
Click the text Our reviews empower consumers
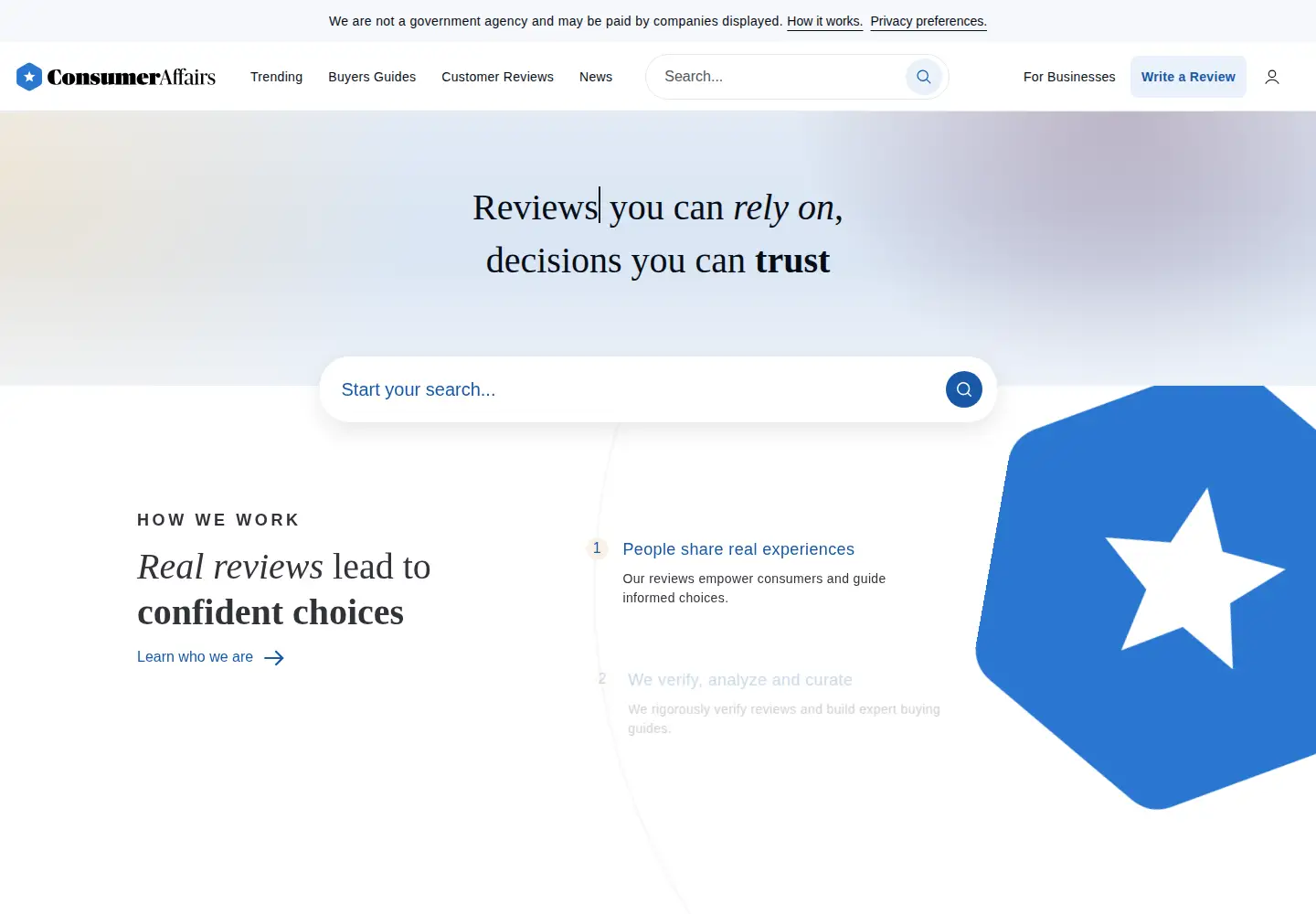(x=754, y=588)
